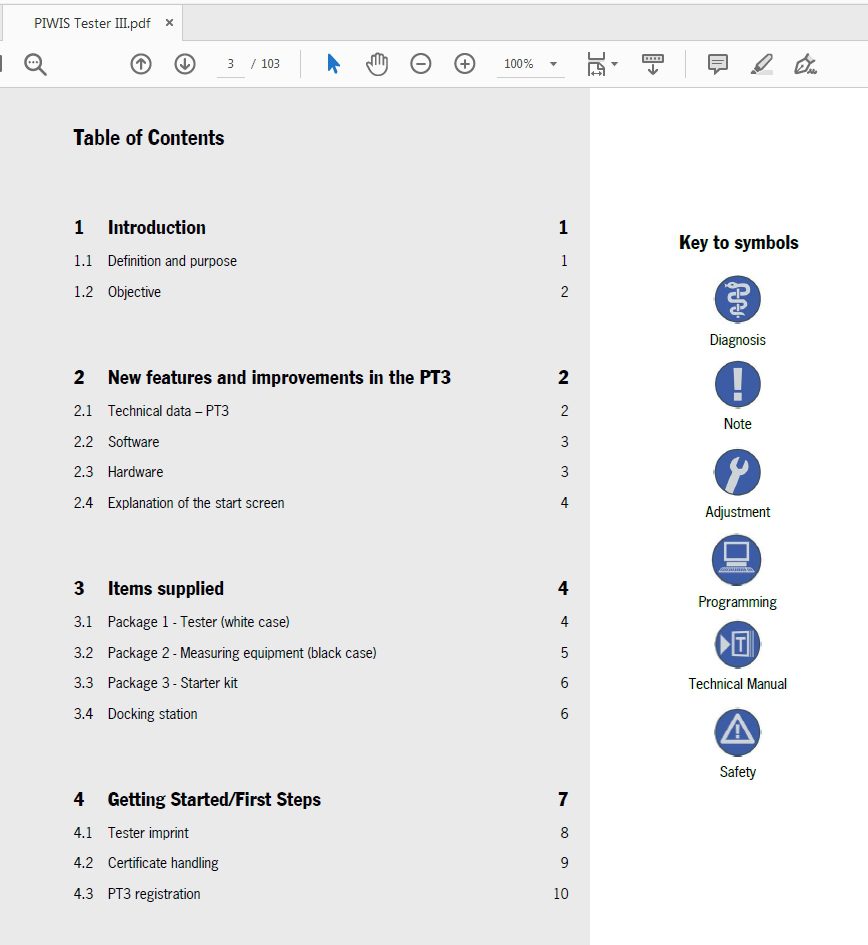The height and width of the screenshot is (945, 868).
Task: Open the 100% zoom level dropdown
Action: [530, 64]
